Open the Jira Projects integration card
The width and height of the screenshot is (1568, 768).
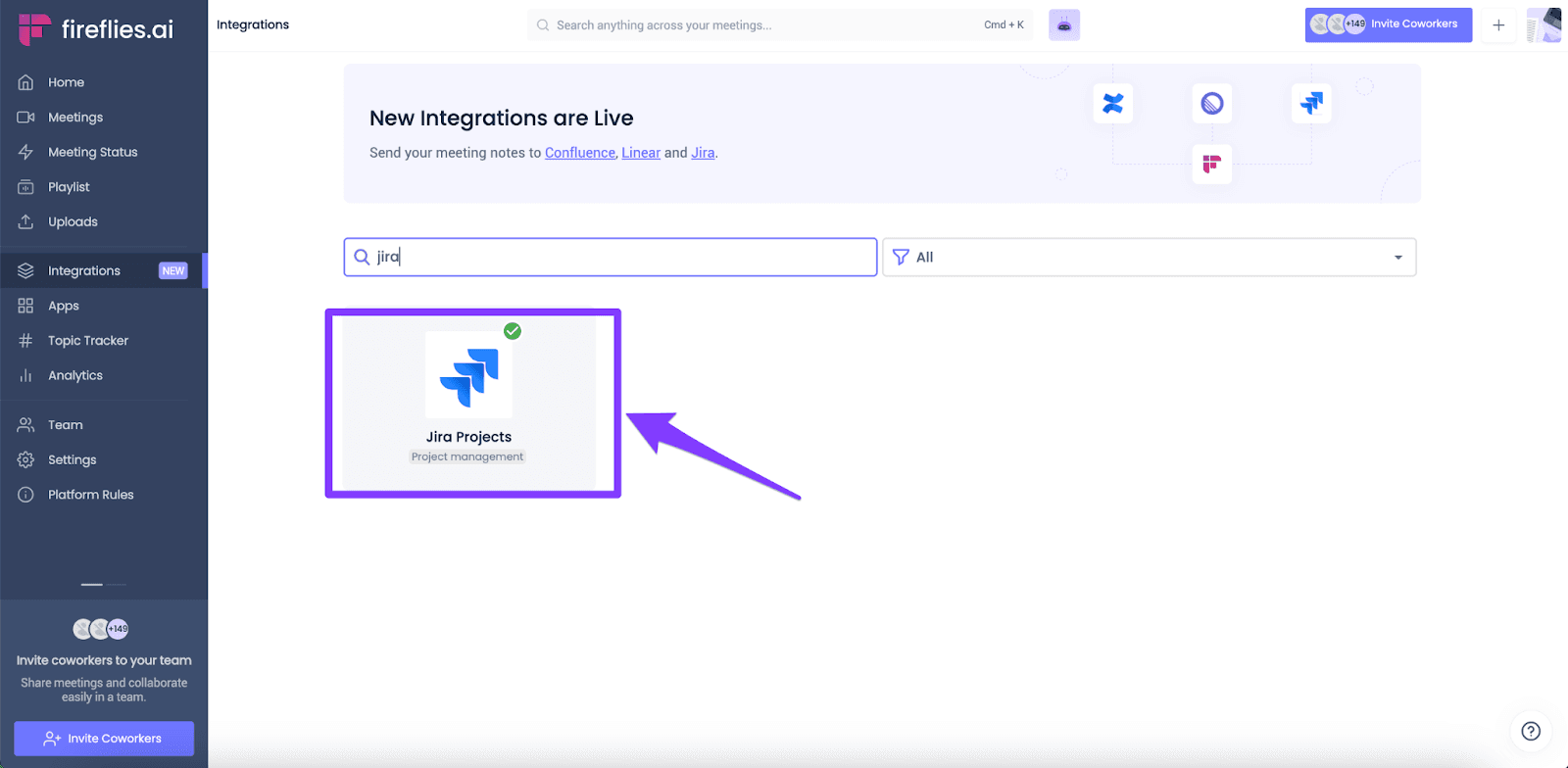468,402
